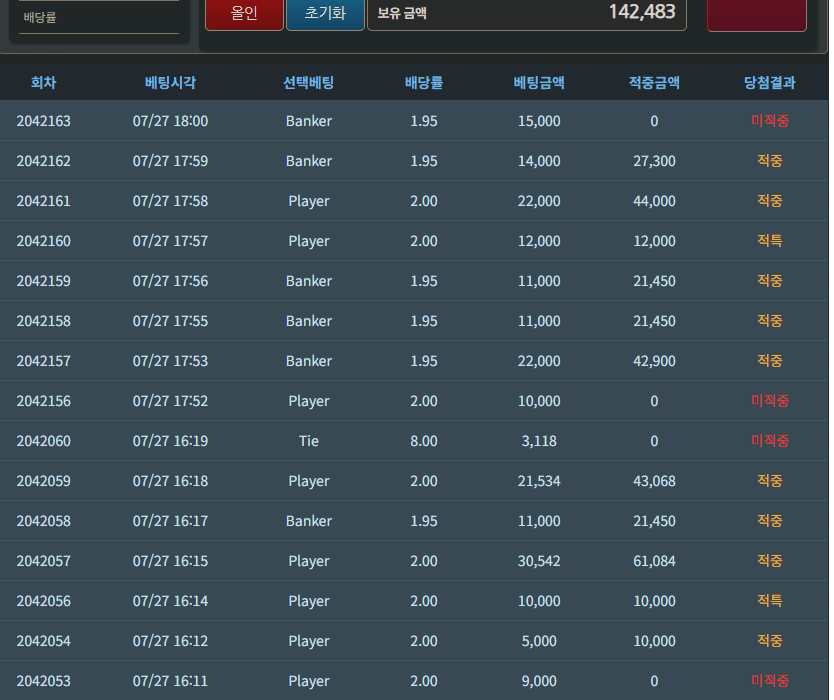Click 미적중 result for round 2042060
This screenshot has width=834, height=700.
770,440
